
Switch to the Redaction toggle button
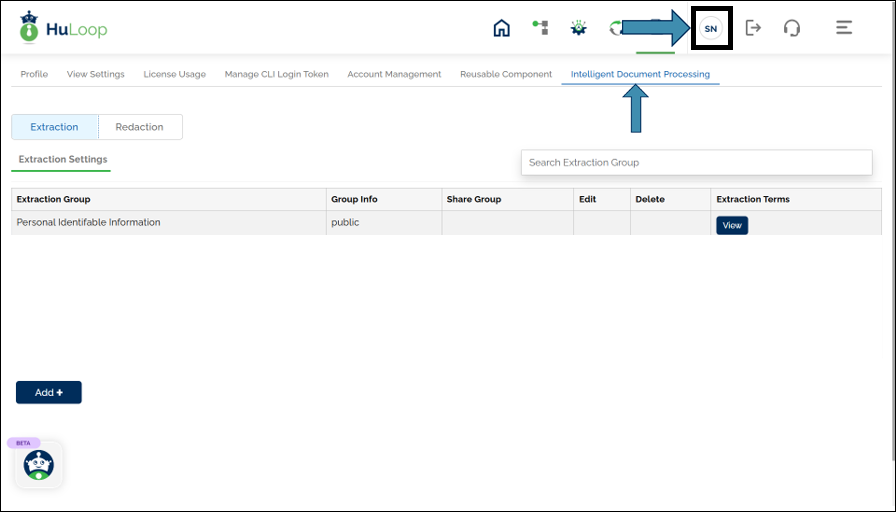click(x=140, y=127)
